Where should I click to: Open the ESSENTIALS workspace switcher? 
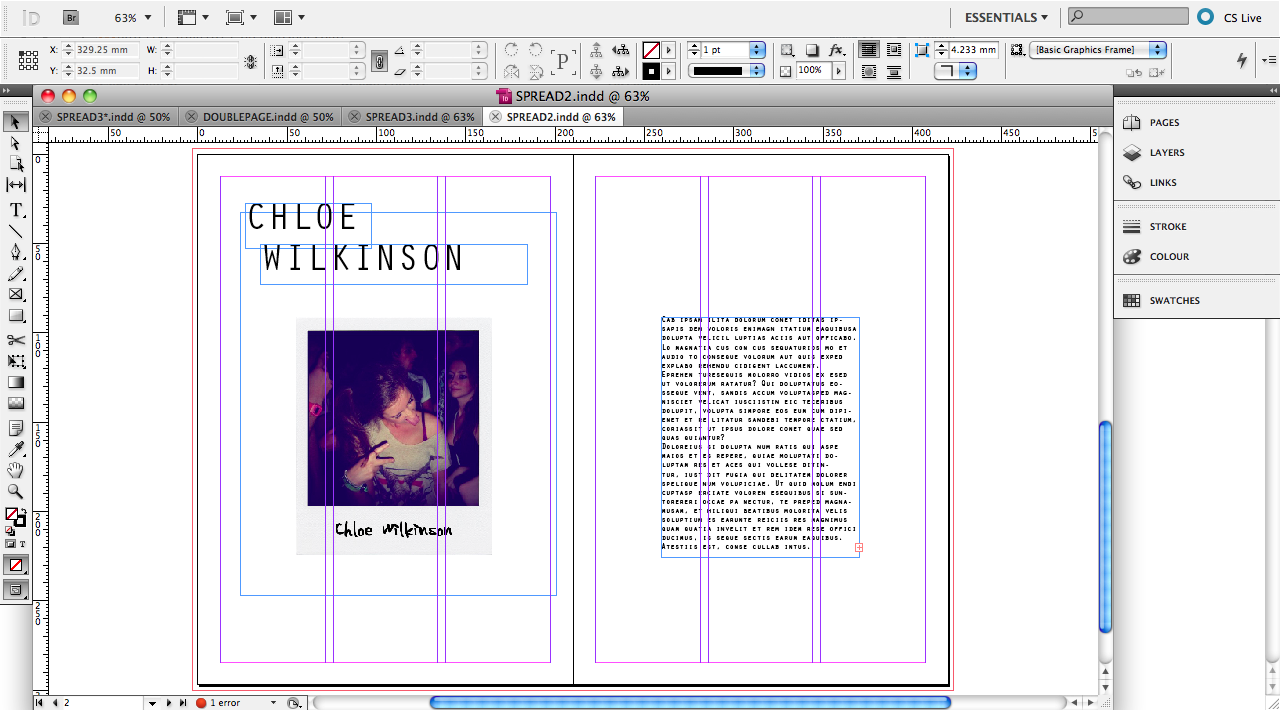pyautogui.click(x=1005, y=17)
